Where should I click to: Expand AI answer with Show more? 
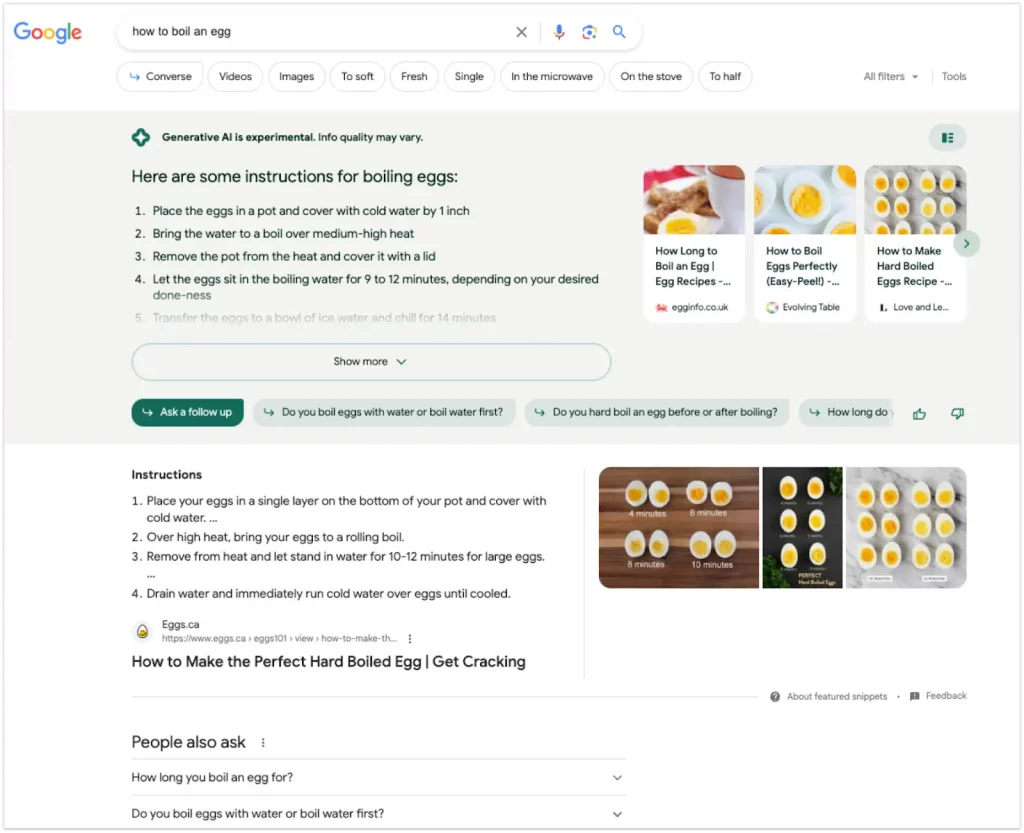(371, 362)
